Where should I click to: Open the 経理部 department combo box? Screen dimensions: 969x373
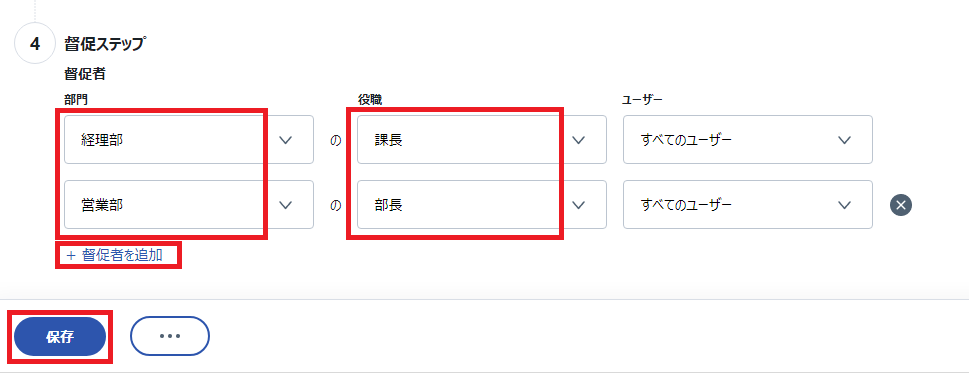(189, 140)
